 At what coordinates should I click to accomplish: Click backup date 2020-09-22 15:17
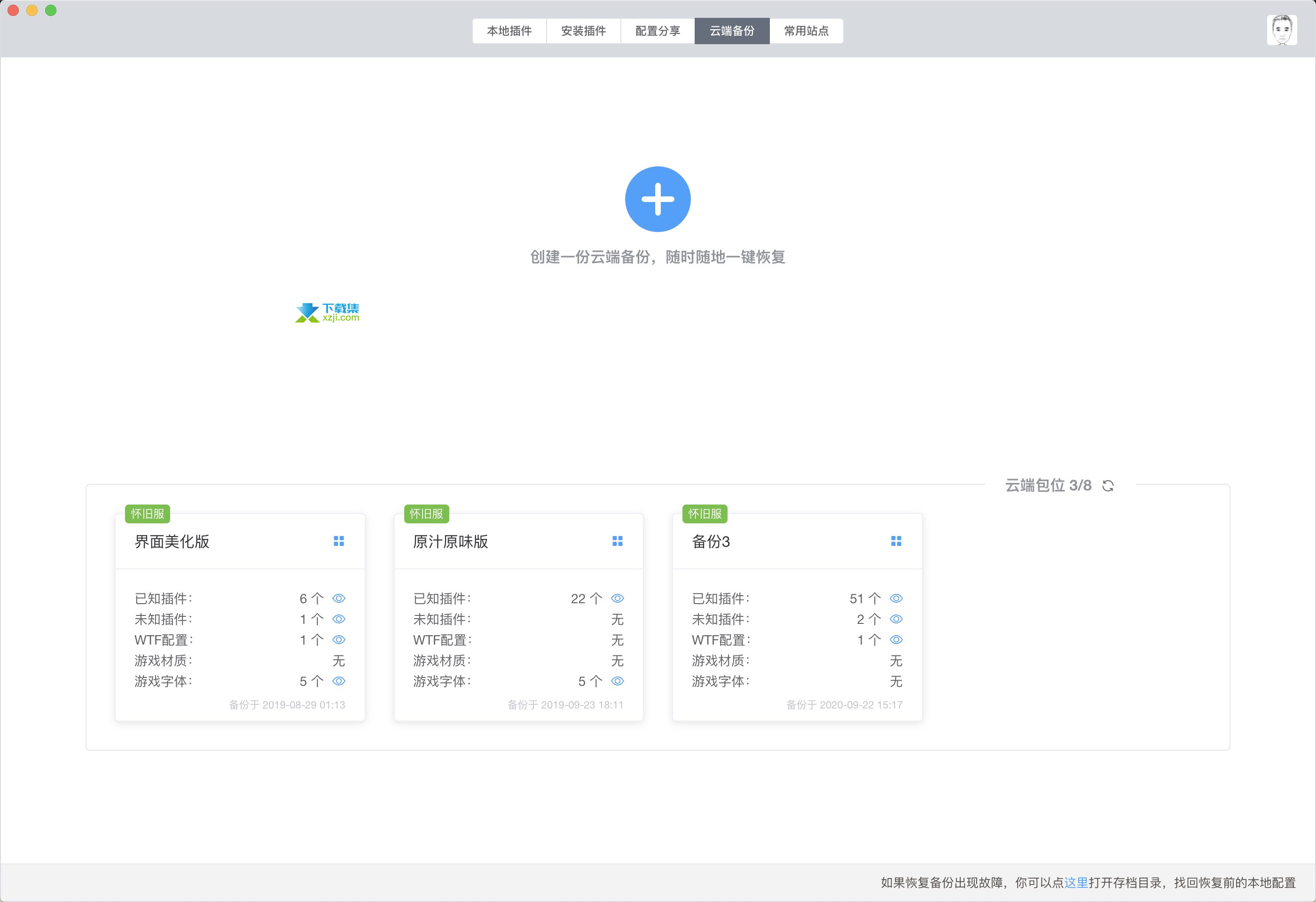pyautogui.click(x=844, y=705)
